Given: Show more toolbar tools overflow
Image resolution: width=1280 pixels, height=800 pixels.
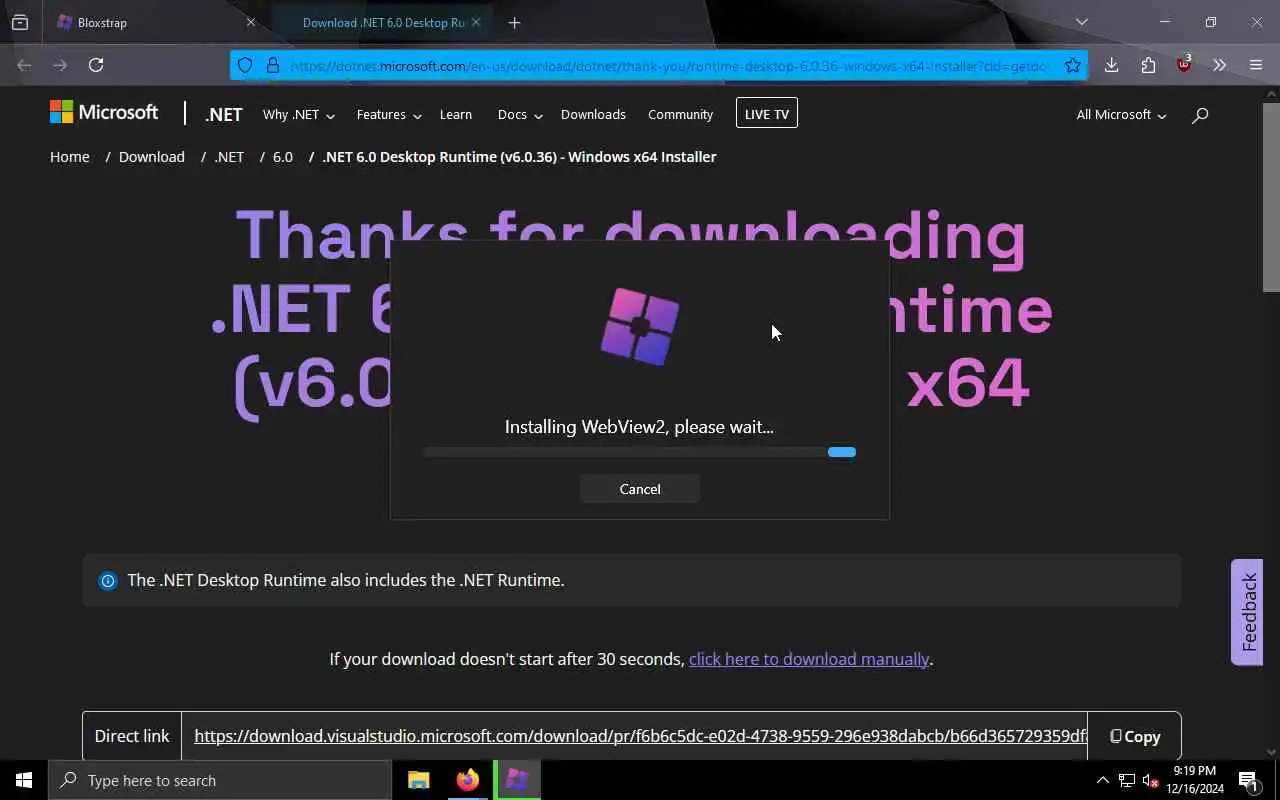Looking at the screenshot, I should click(1219, 65).
